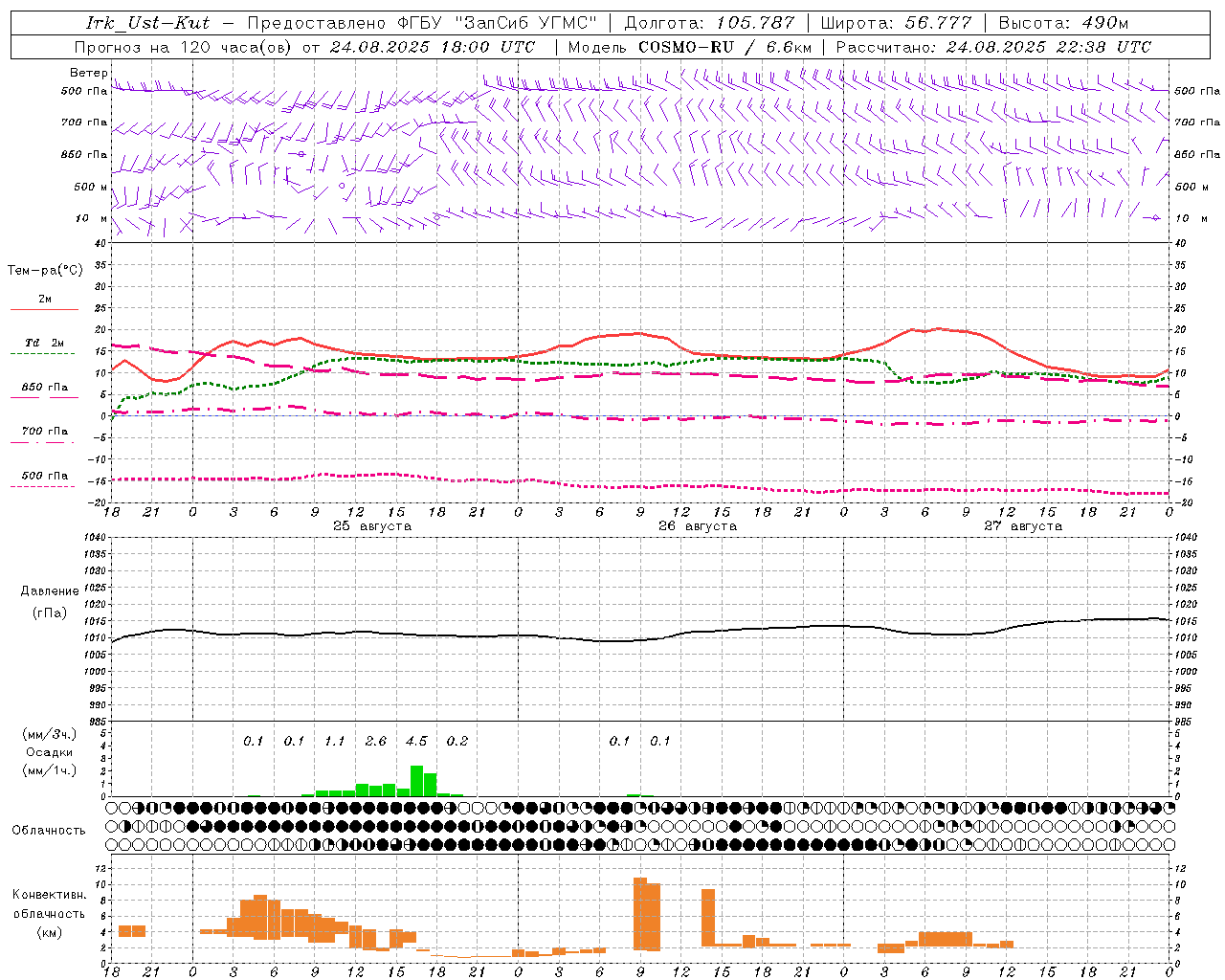Click the calculation time 24.08.2025 22:38 UTC
1225x980 pixels.
click(x=1048, y=46)
